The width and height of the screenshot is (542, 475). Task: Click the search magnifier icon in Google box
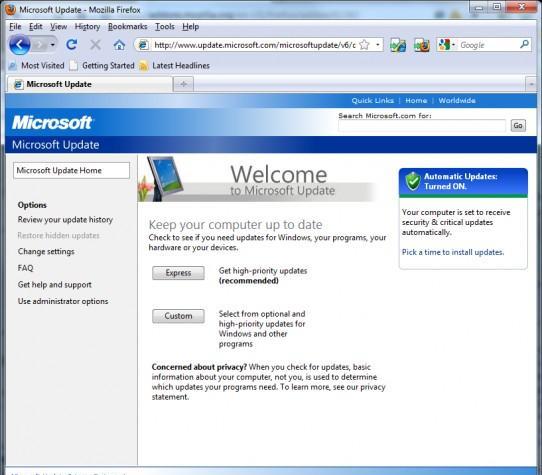tap(524, 45)
